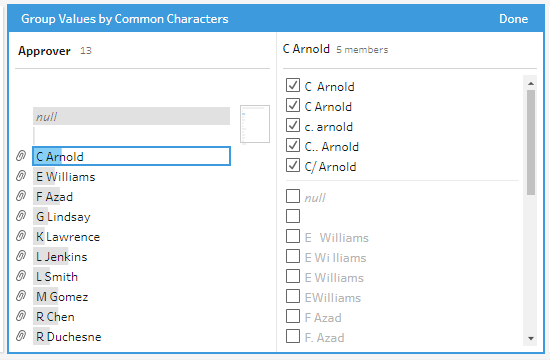Click Done to finish grouping
The image size is (550, 360).
click(514, 19)
